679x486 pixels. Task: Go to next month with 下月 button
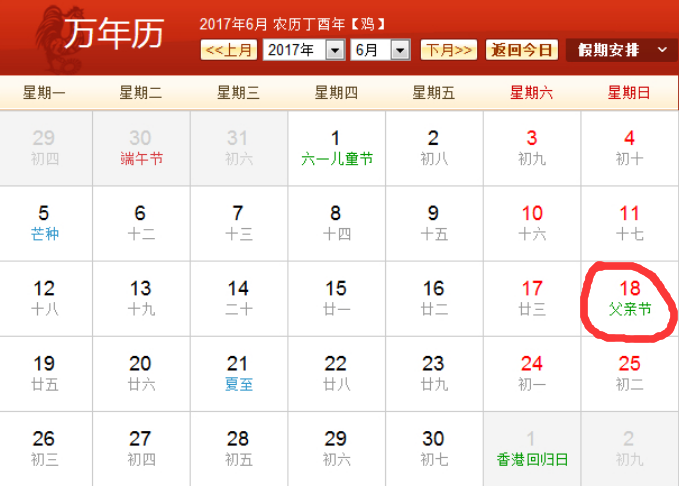pyautogui.click(x=449, y=50)
